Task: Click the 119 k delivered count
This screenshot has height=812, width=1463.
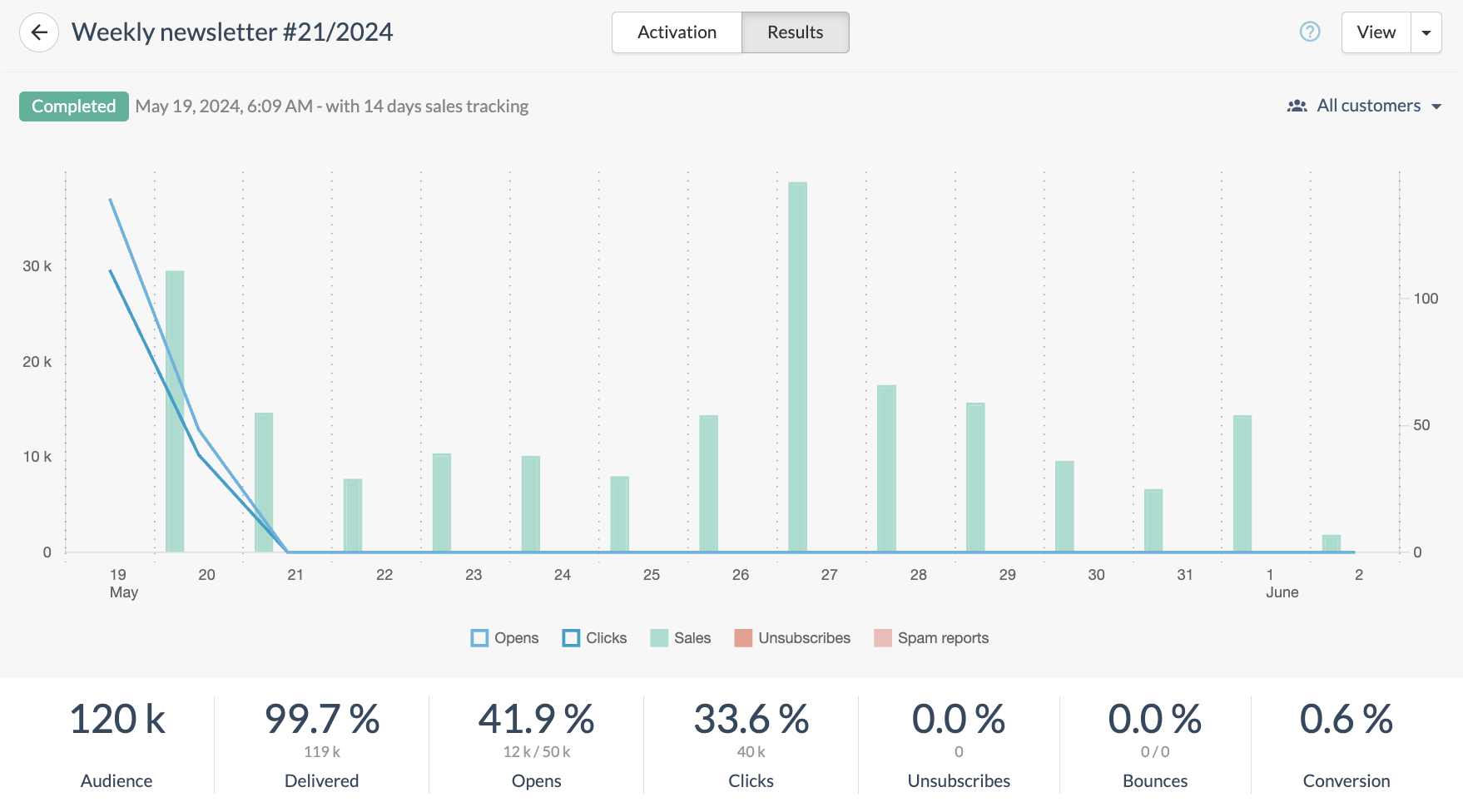Action: 322,752
